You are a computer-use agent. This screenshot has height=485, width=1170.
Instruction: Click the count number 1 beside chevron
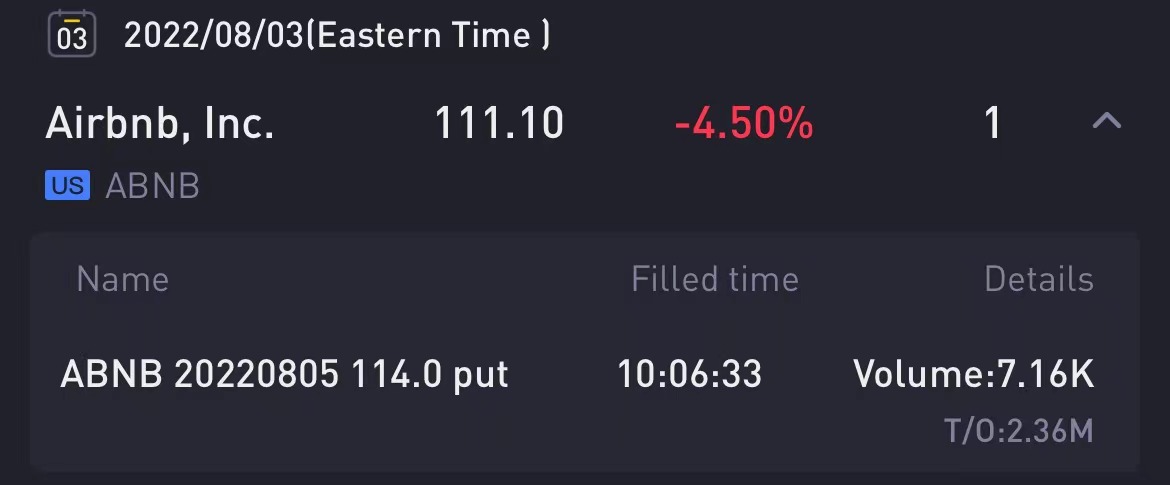(992, 123)
